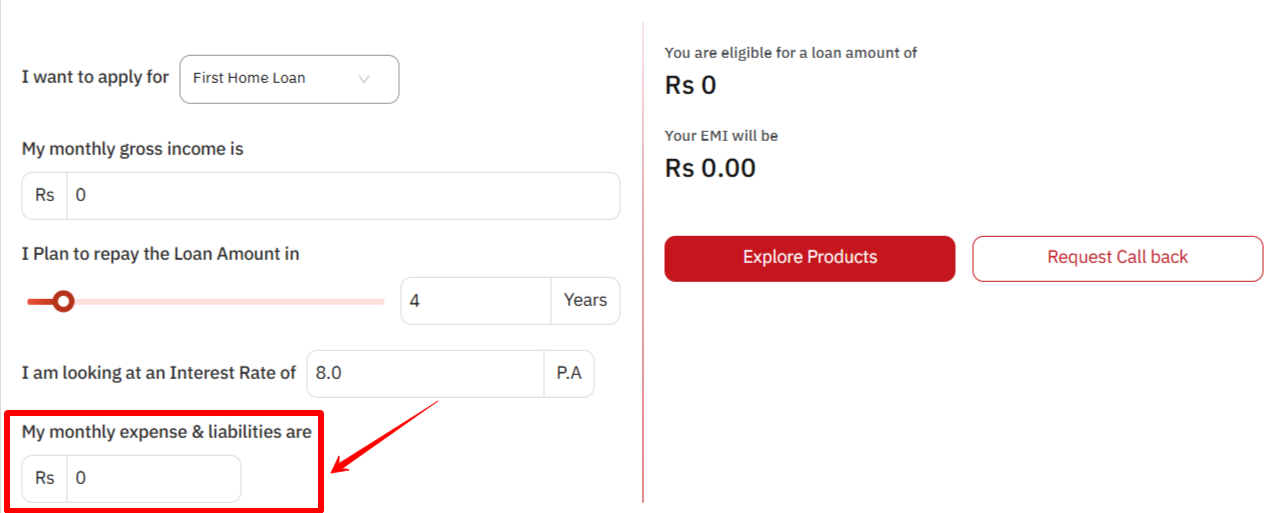This screenshot has height=513, width=1270.
Task: Click 'I am looking at an Interest Rate of' label
Action: (x=159, y=373)
